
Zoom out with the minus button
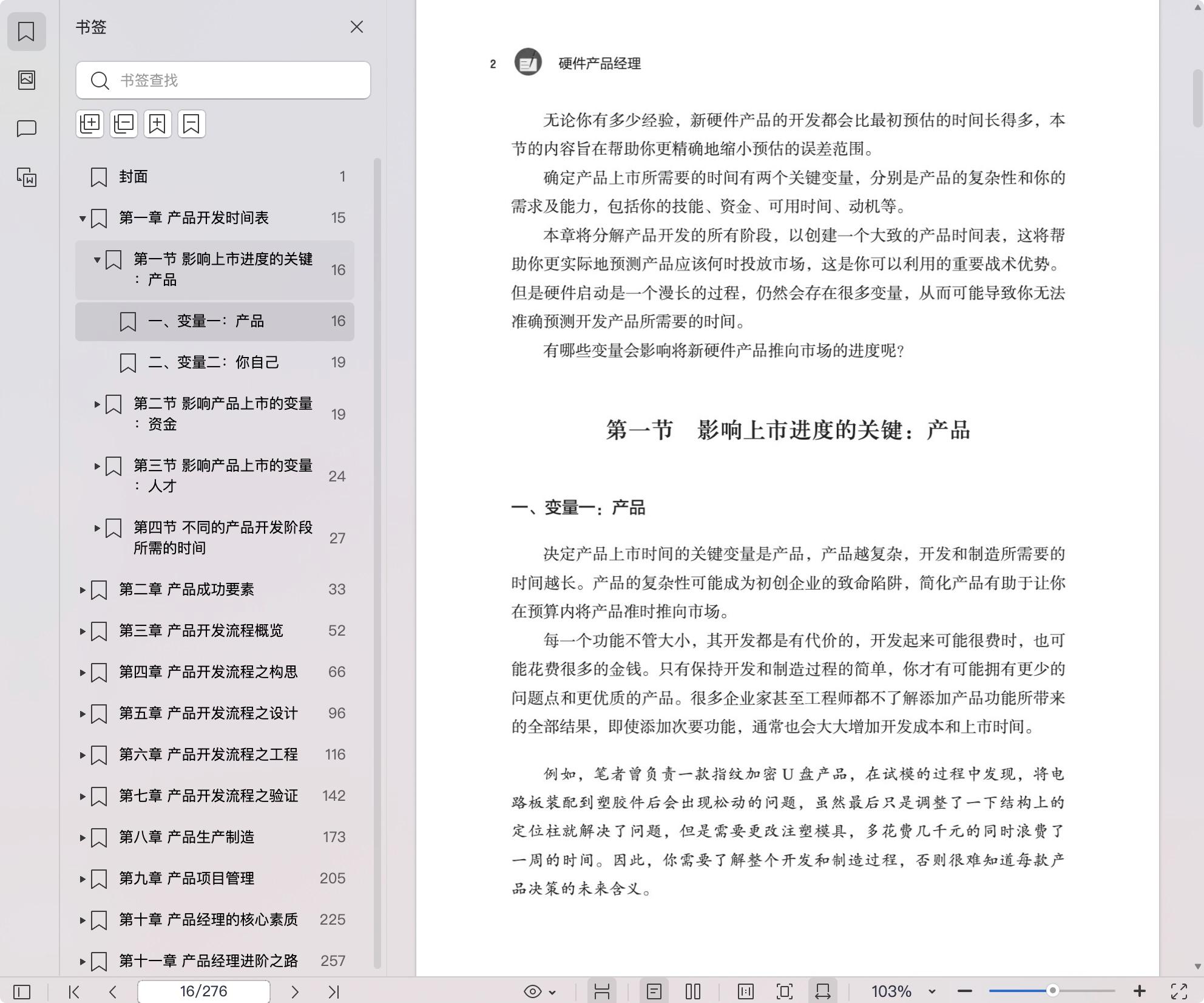(965, 992)
